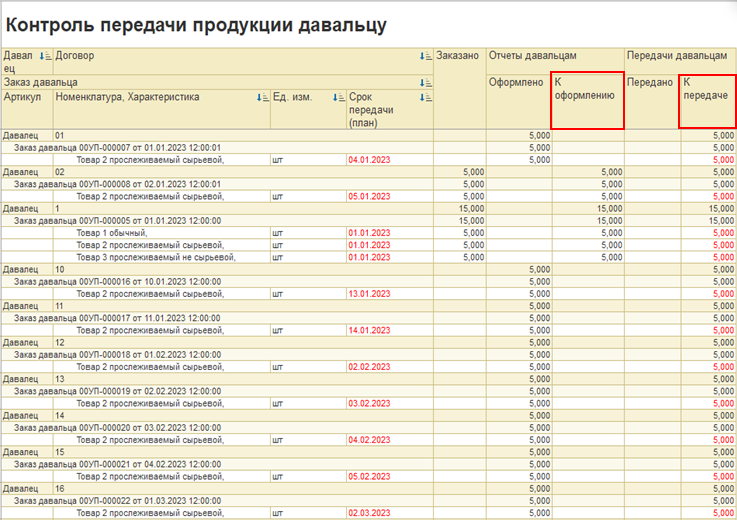Select the Заказано column header
This screenshot has width=737, height=520.
[459, 88]
